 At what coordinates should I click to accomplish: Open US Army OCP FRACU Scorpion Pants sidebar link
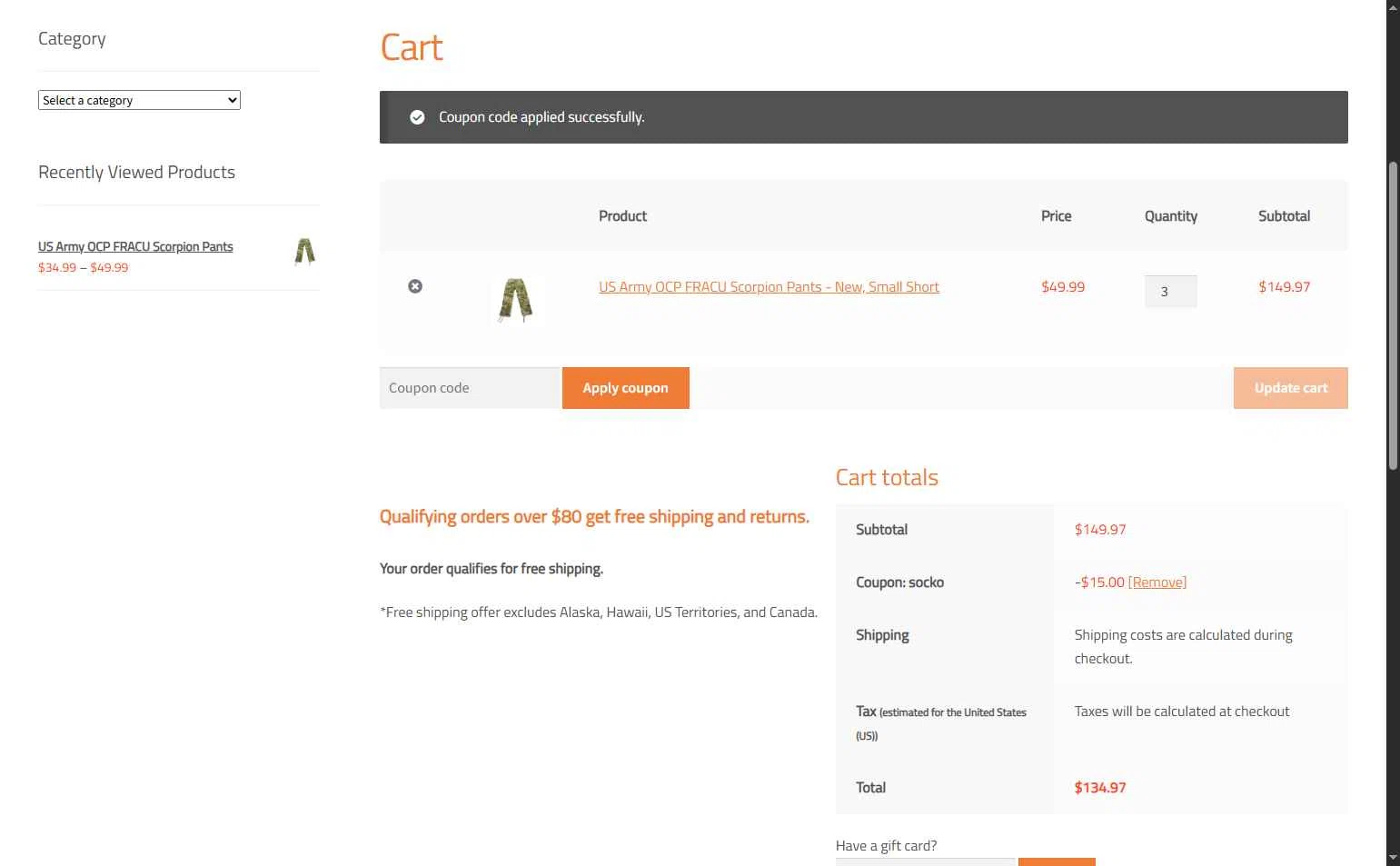135,246
